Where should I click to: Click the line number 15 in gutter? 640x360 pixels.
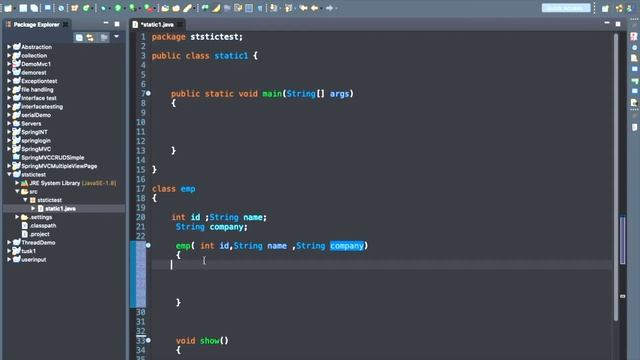tap(141, 169)
